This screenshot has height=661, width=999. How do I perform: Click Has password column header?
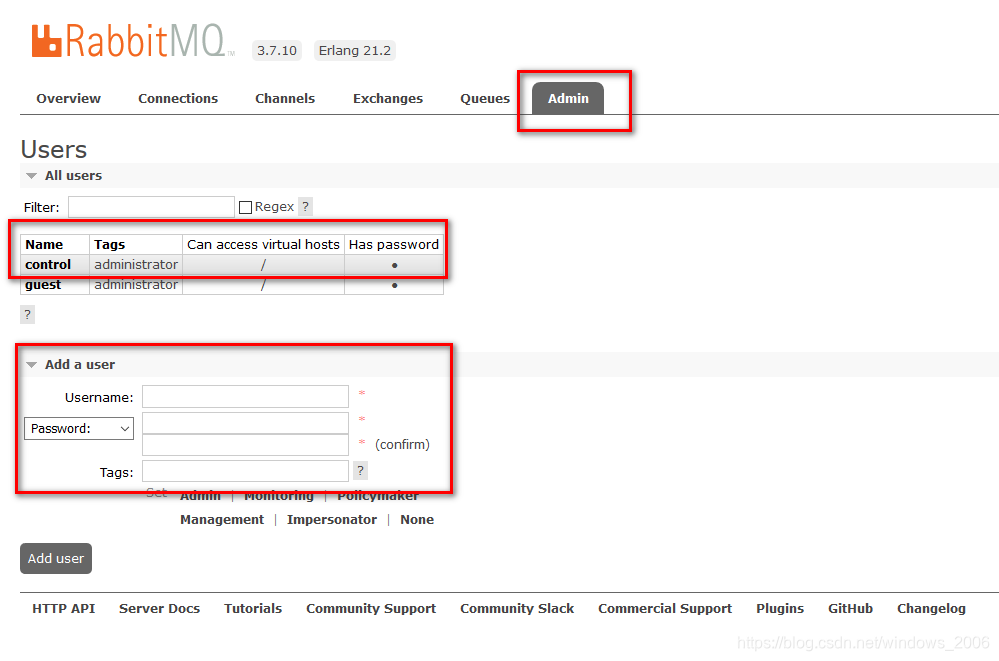tap(394, 244)
